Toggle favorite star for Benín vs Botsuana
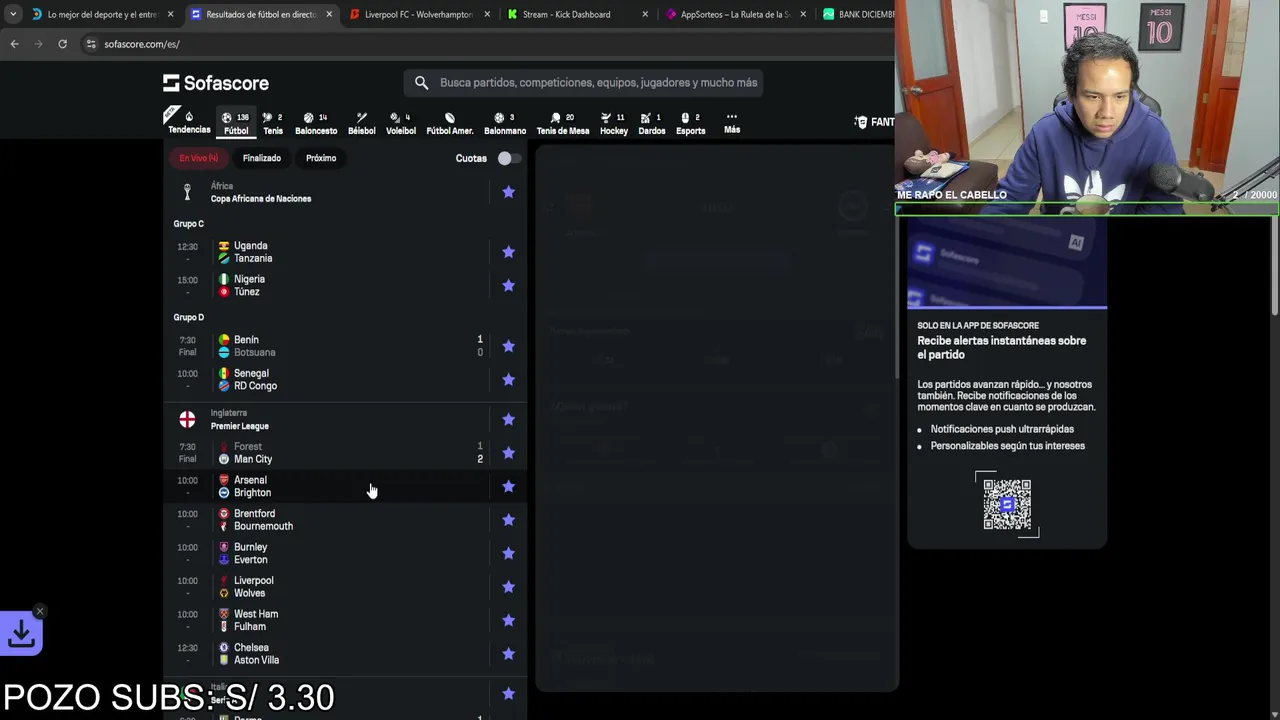Viewport: 1280px width, 720px height. point(508,346)
